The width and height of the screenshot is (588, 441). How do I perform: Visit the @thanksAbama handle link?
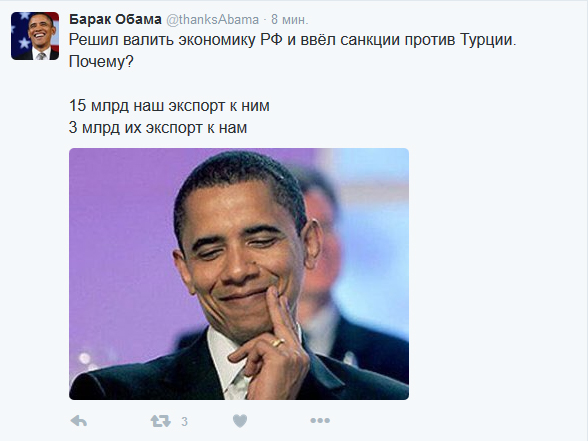pos(212,20)
